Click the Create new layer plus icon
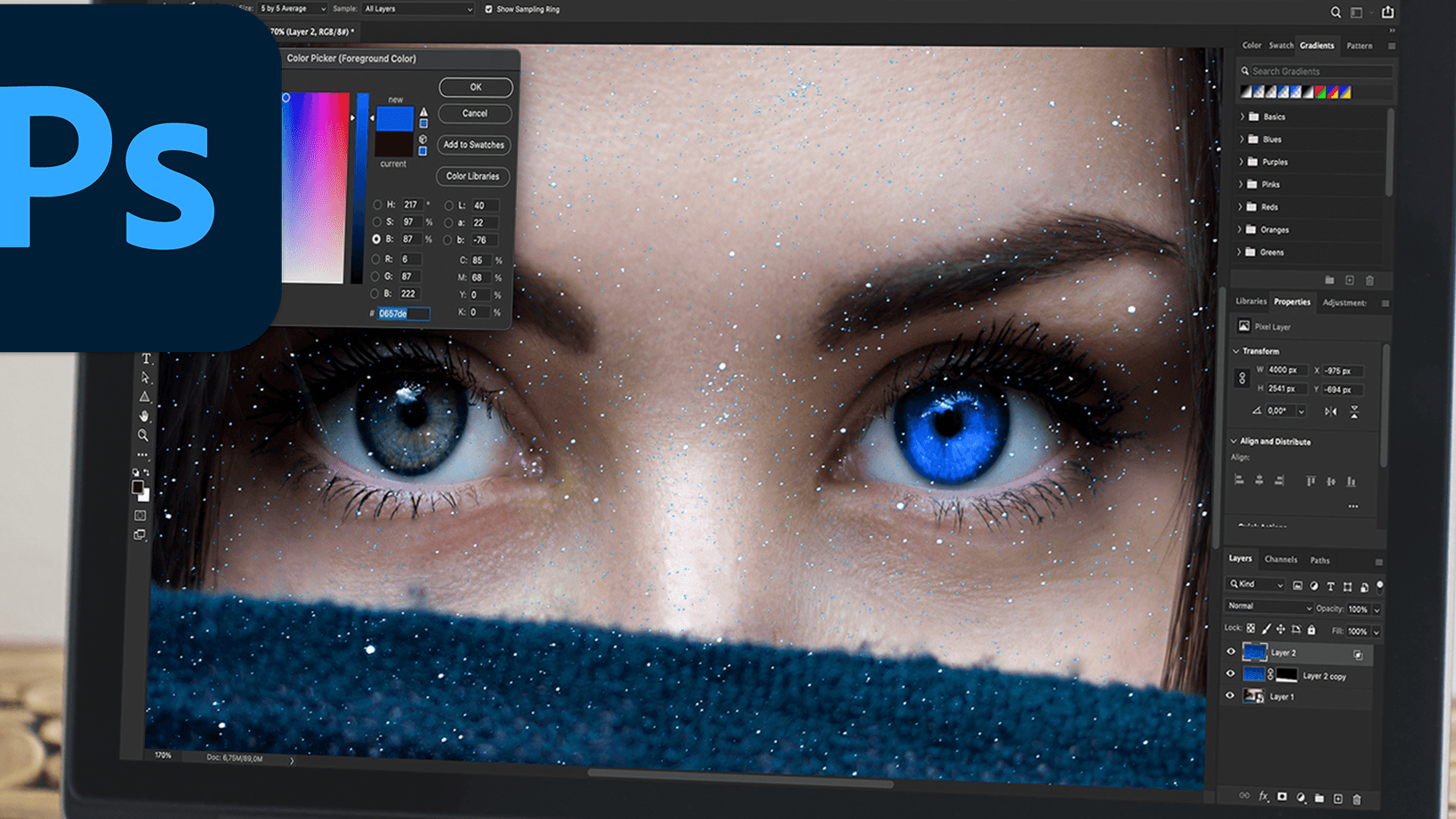The width and height of the screenshot is (1456, 819). [x=1338, y=799]
